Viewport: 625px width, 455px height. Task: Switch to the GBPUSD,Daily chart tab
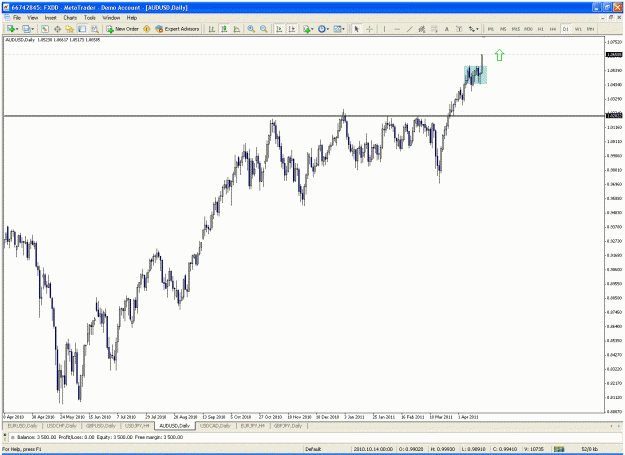[101, 426]
